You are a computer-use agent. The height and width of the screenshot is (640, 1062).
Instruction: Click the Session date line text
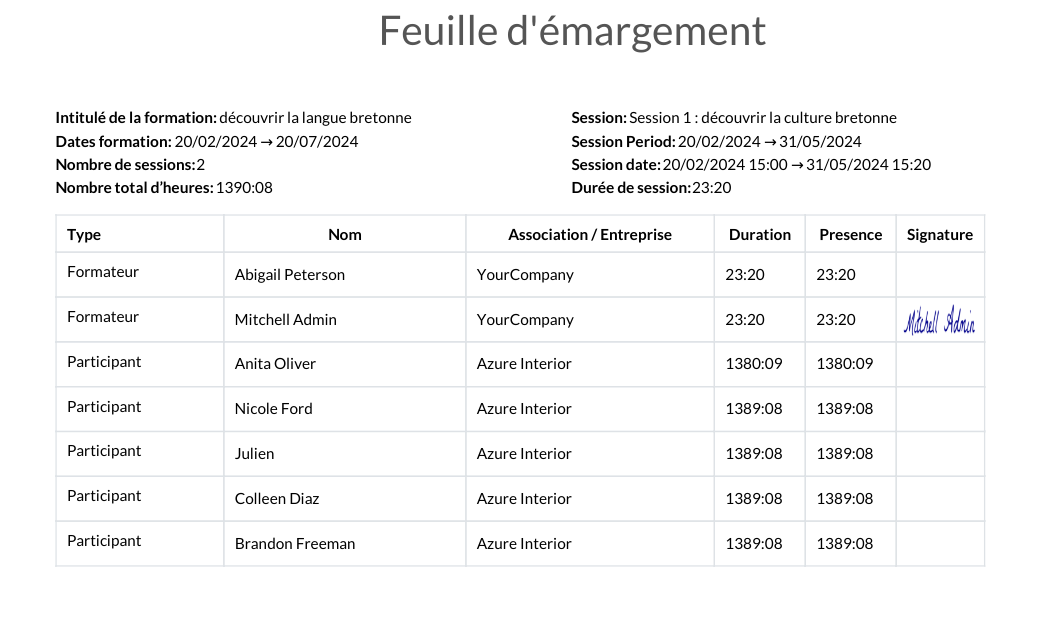pos(751,165)
